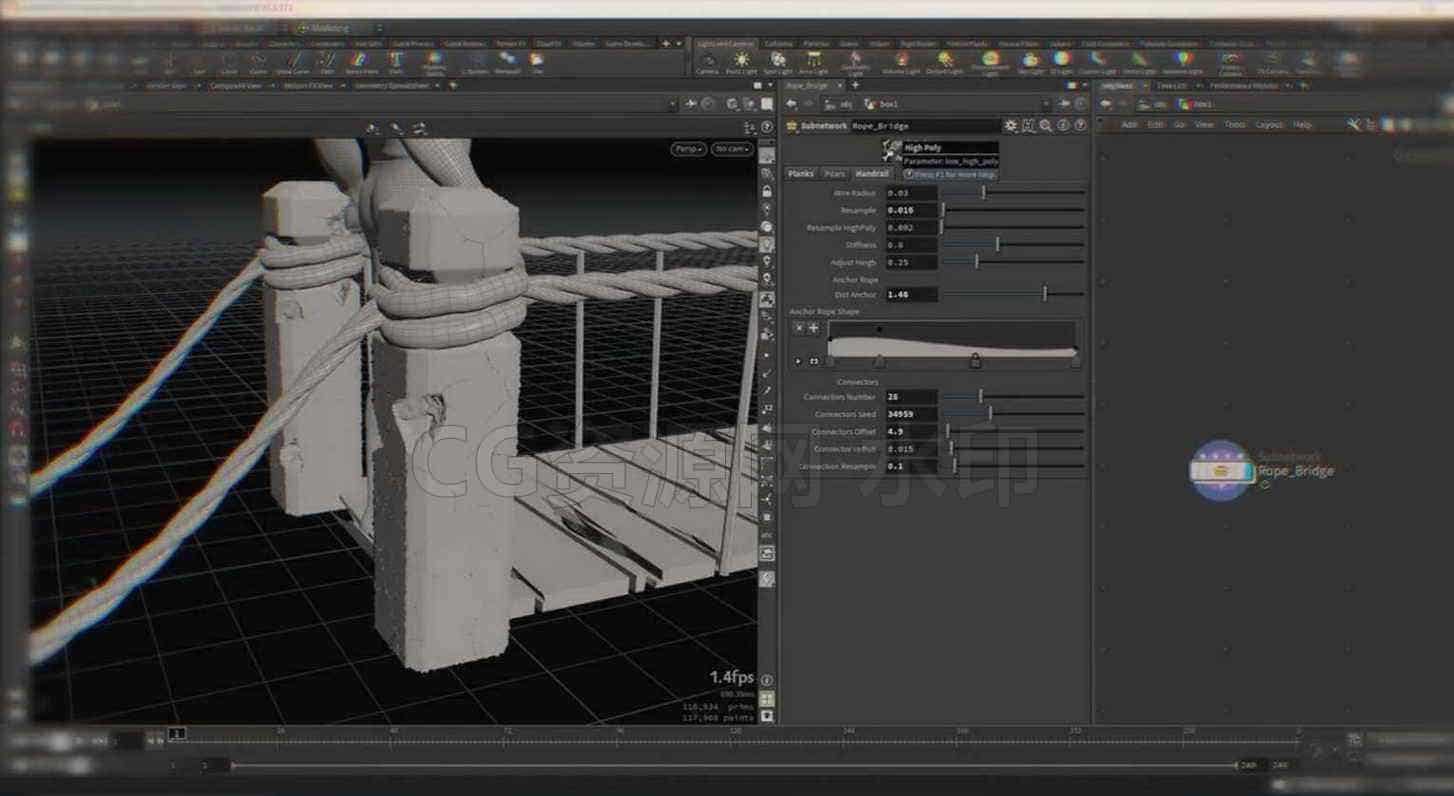The height and width of the screenshot is (796, 1454).
Task: Select the Spot Light shelf tool
Action: 777,62
